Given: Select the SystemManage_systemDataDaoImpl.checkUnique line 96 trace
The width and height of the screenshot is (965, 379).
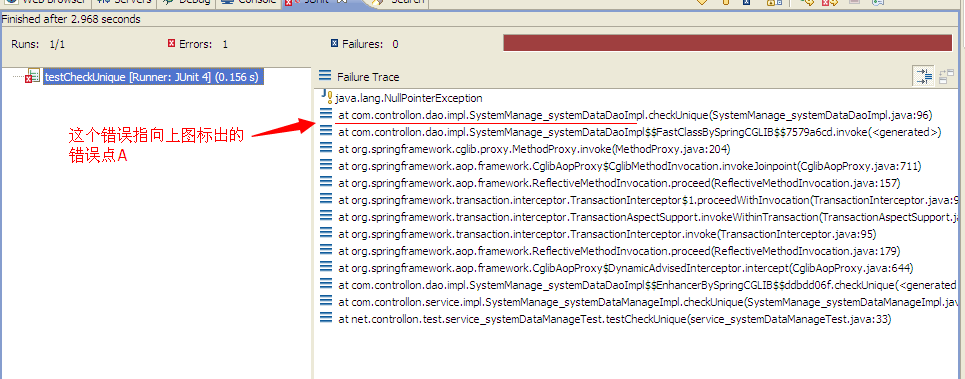Looking at the screenshot, I should (635, 115).
